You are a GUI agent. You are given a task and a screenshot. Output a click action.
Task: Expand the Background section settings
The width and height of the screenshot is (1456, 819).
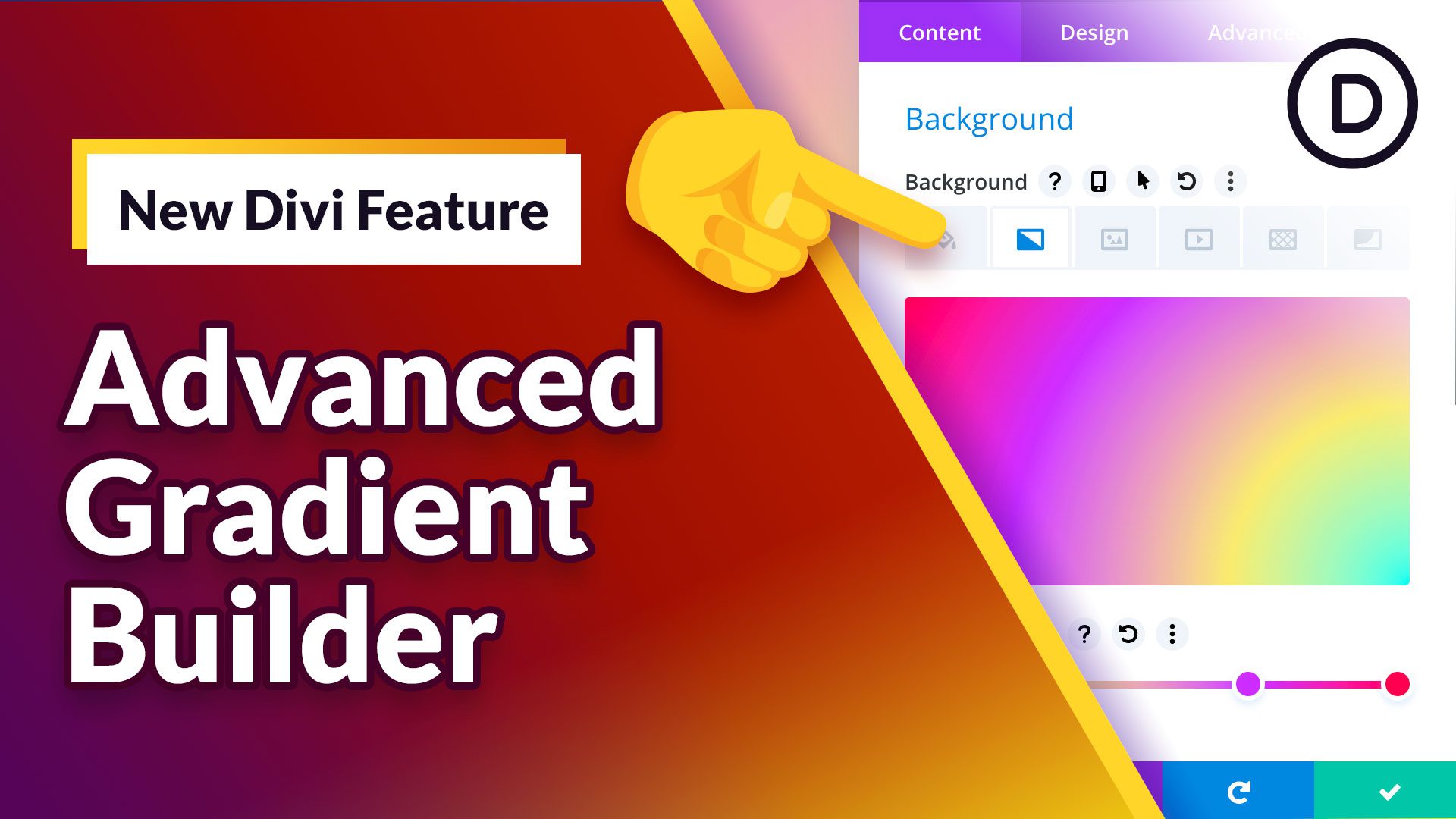pyautogui.click(x=988, y=118)
